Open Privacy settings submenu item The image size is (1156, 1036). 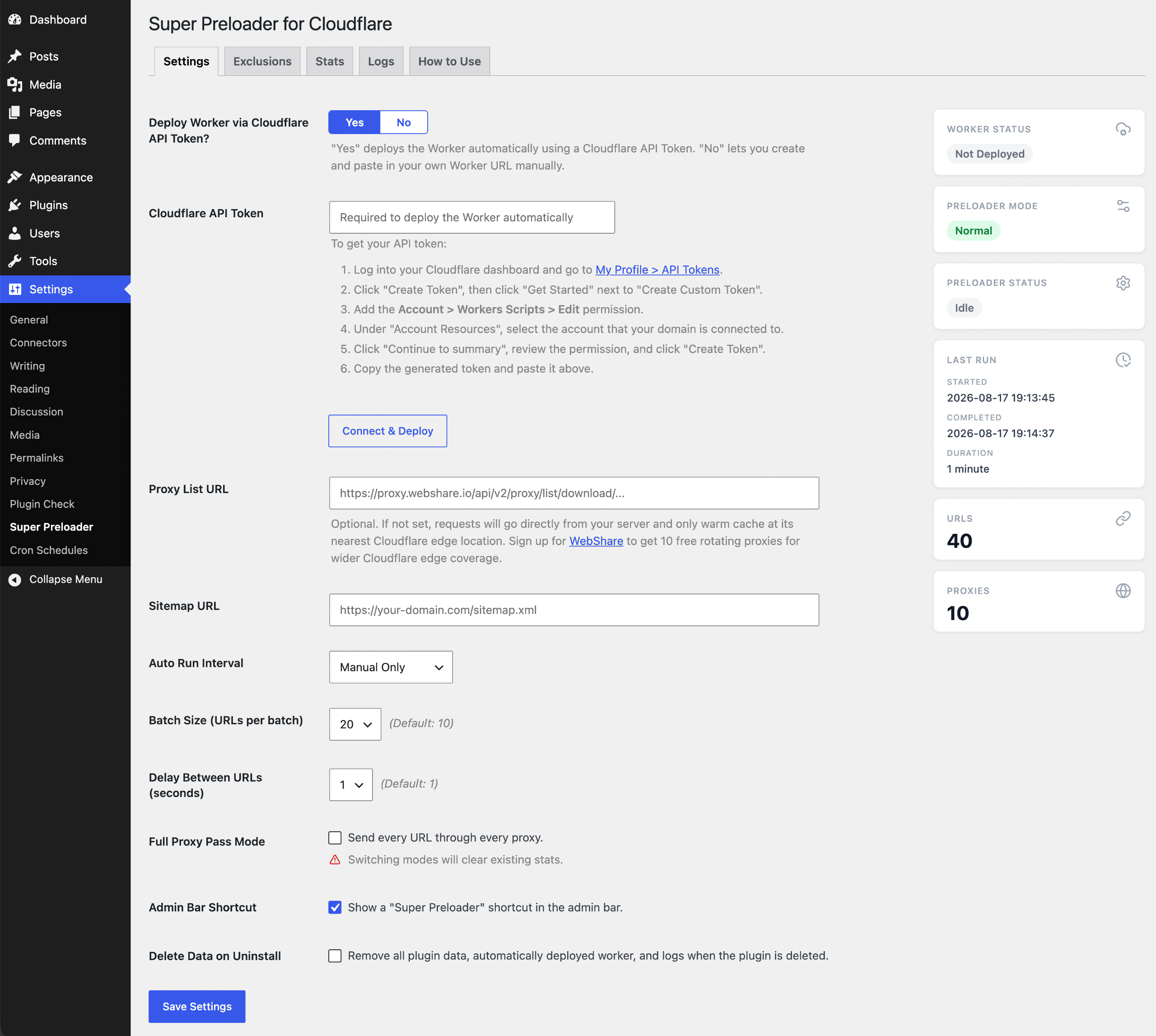click(x=28, y=481)
